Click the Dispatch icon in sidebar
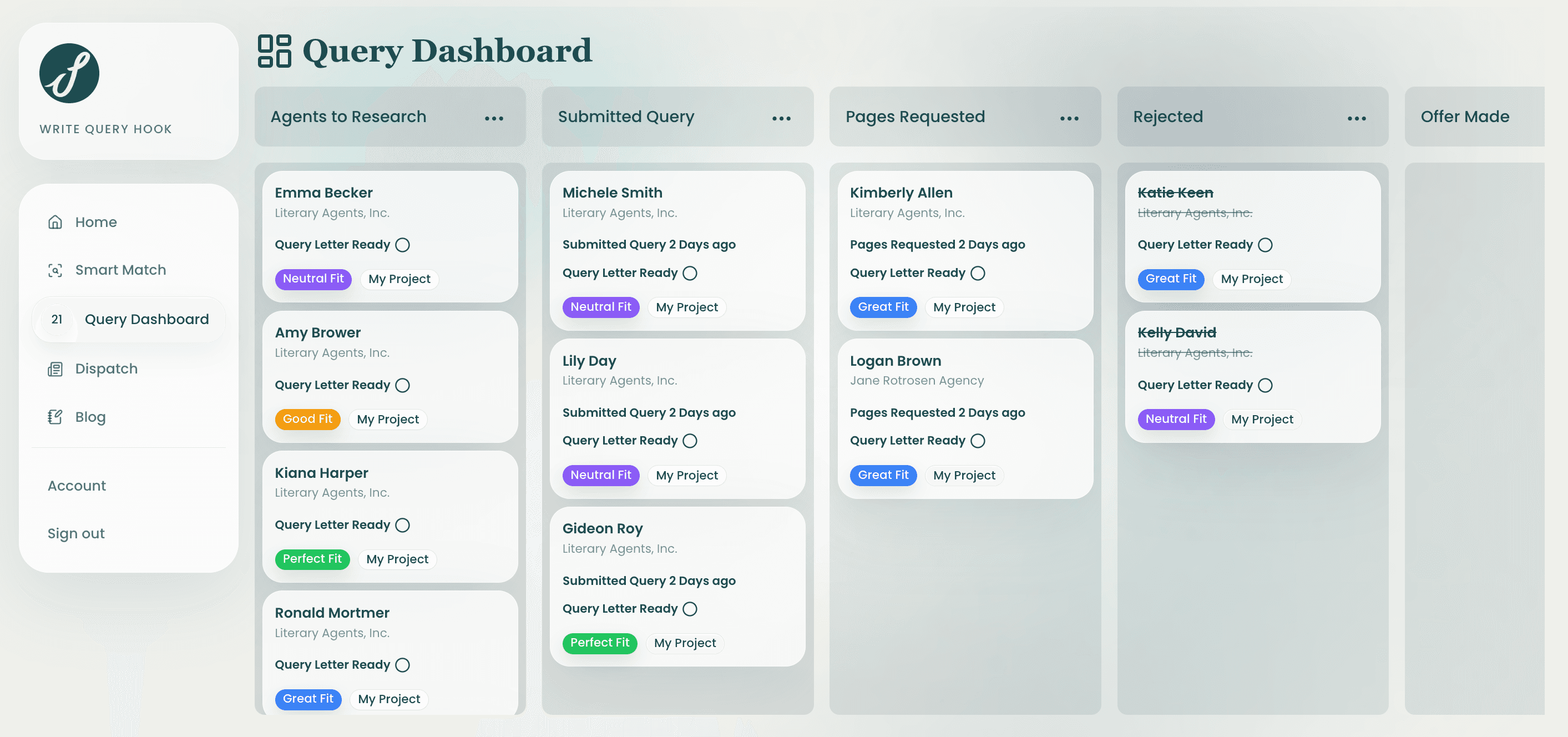1568x737 pixels. (55, 369)
